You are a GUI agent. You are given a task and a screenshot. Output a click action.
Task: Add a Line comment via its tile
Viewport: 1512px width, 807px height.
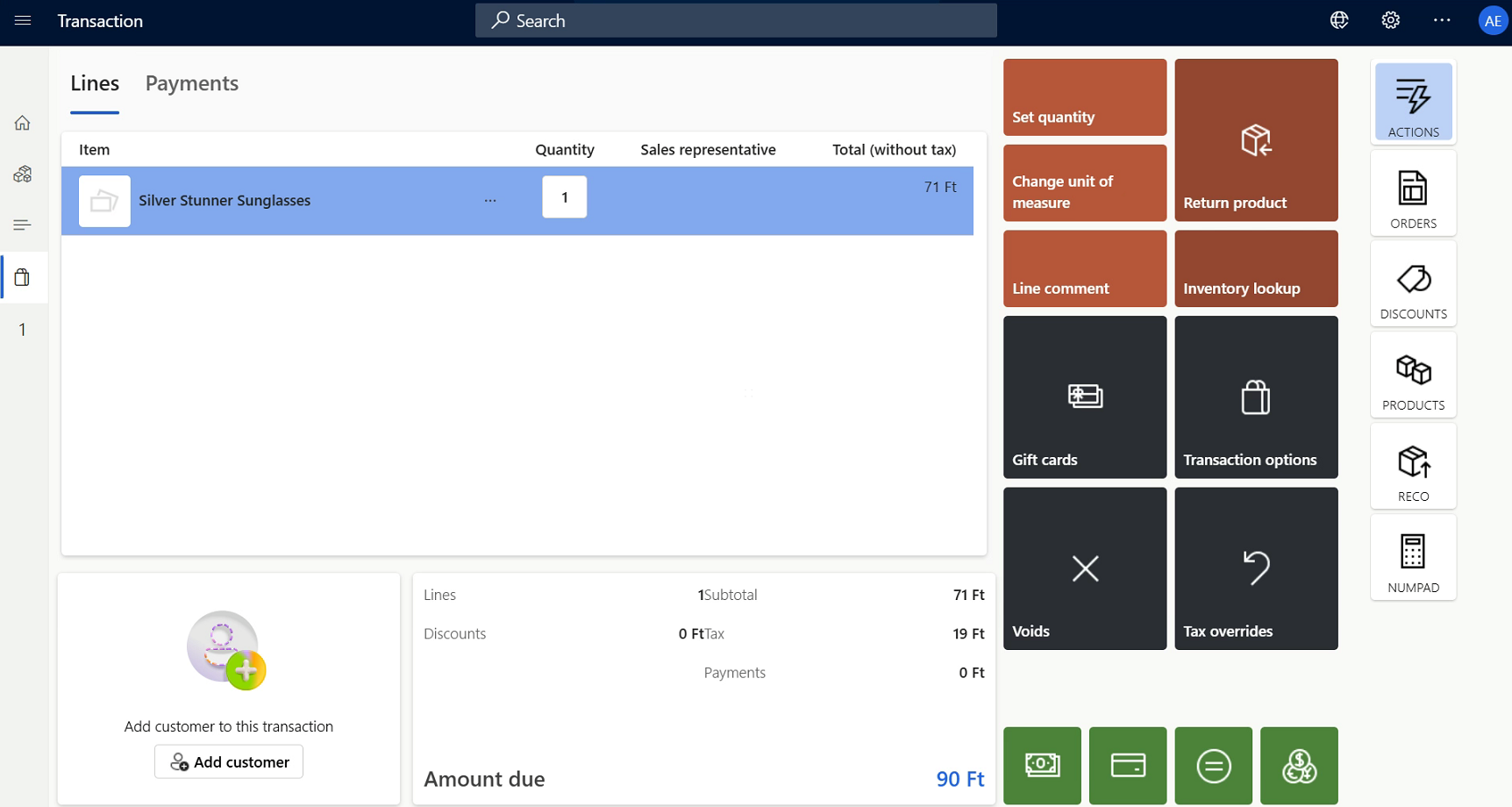pos(1085,268)
